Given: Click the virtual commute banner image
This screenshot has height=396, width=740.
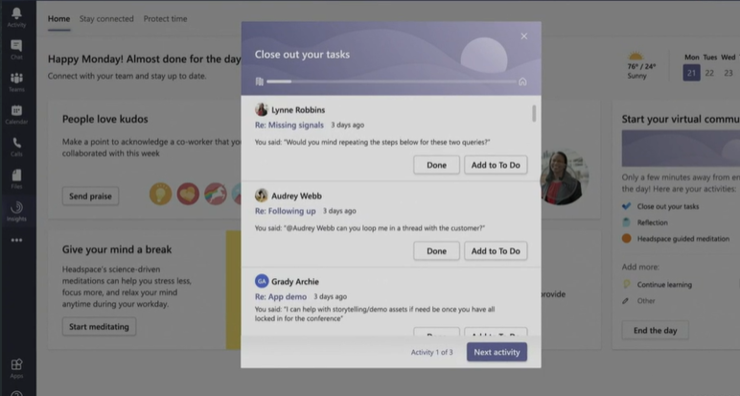Looking at the screenshot, I should [x=681, y=148].
